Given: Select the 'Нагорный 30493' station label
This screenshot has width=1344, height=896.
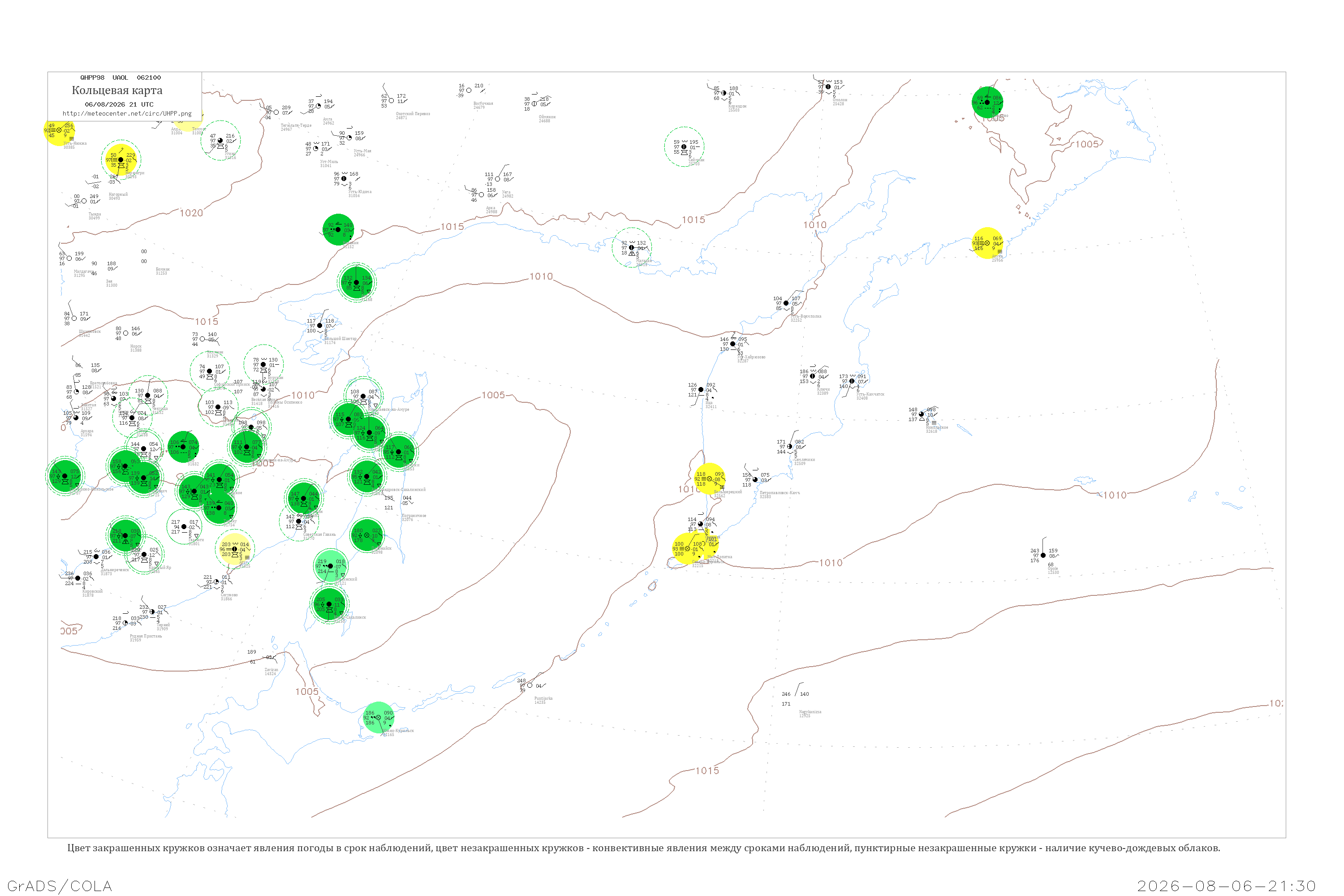Looking at the screenshot, I should coord(118,197).
